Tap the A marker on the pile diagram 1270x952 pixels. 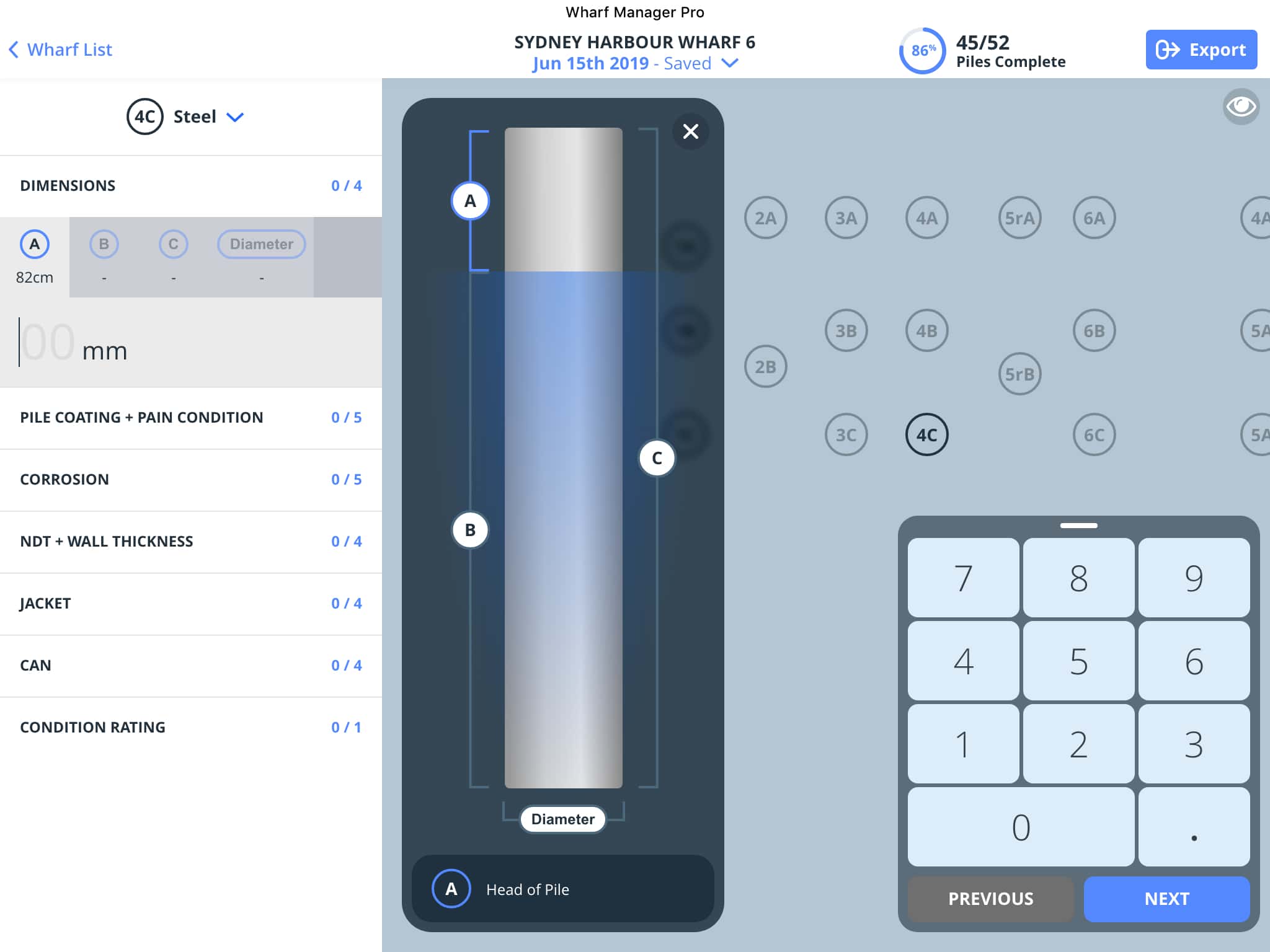470,201
